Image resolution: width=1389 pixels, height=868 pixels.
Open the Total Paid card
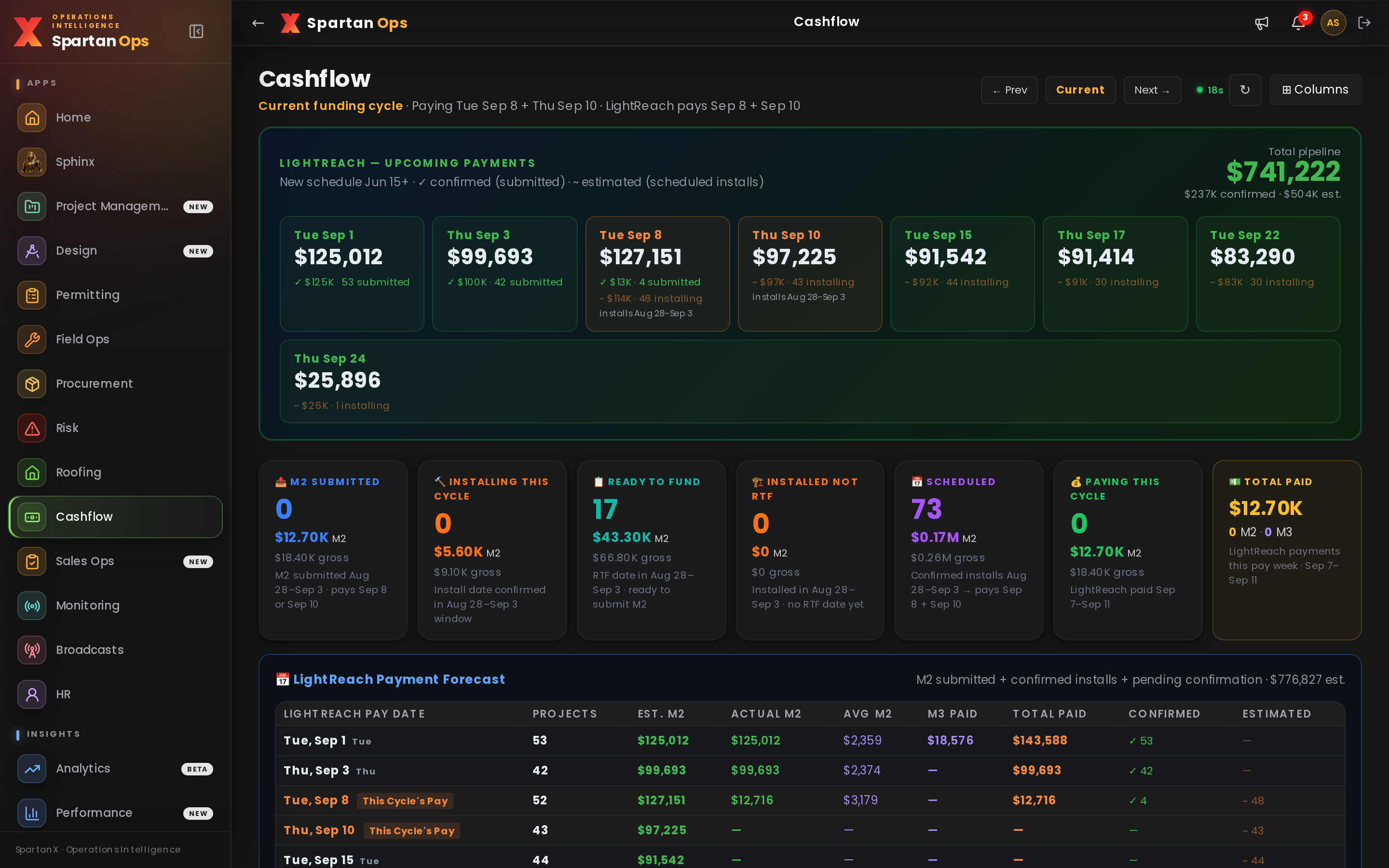click(1287, 550)
